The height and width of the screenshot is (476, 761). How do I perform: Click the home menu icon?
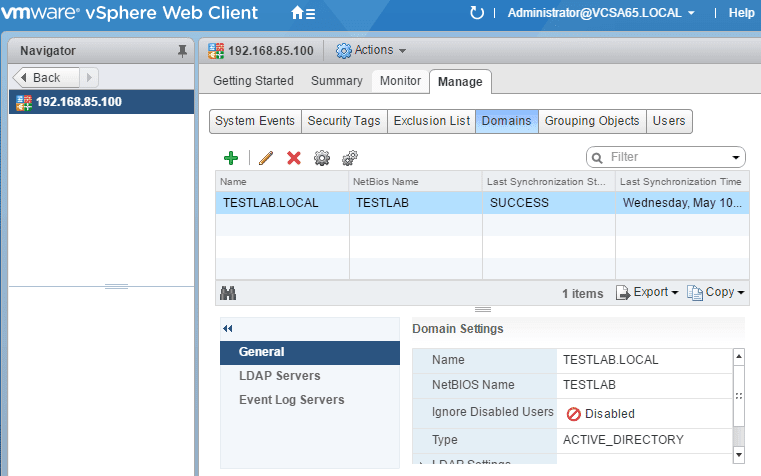coord(302,14)
